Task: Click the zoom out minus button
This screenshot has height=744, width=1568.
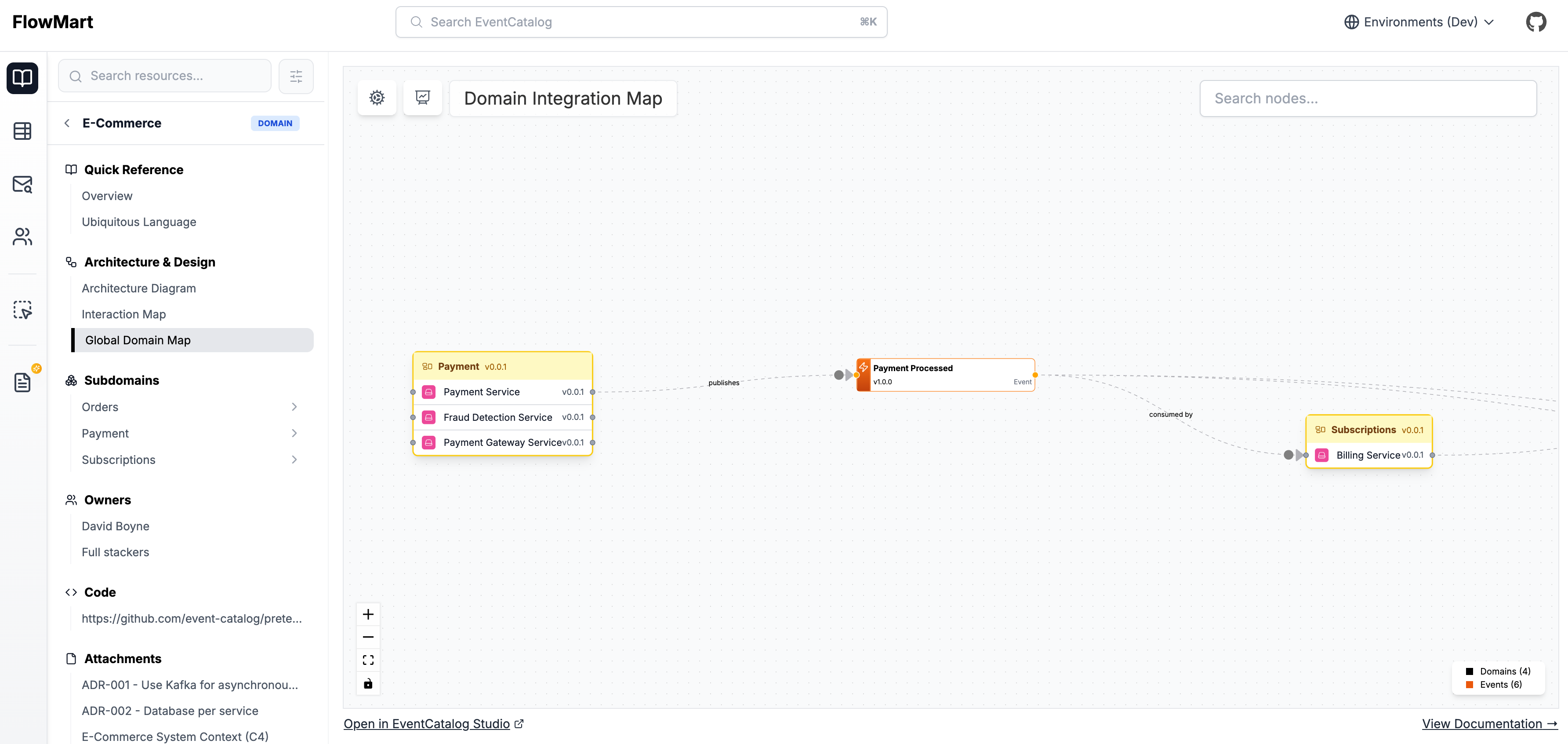Action: (368, 637)
